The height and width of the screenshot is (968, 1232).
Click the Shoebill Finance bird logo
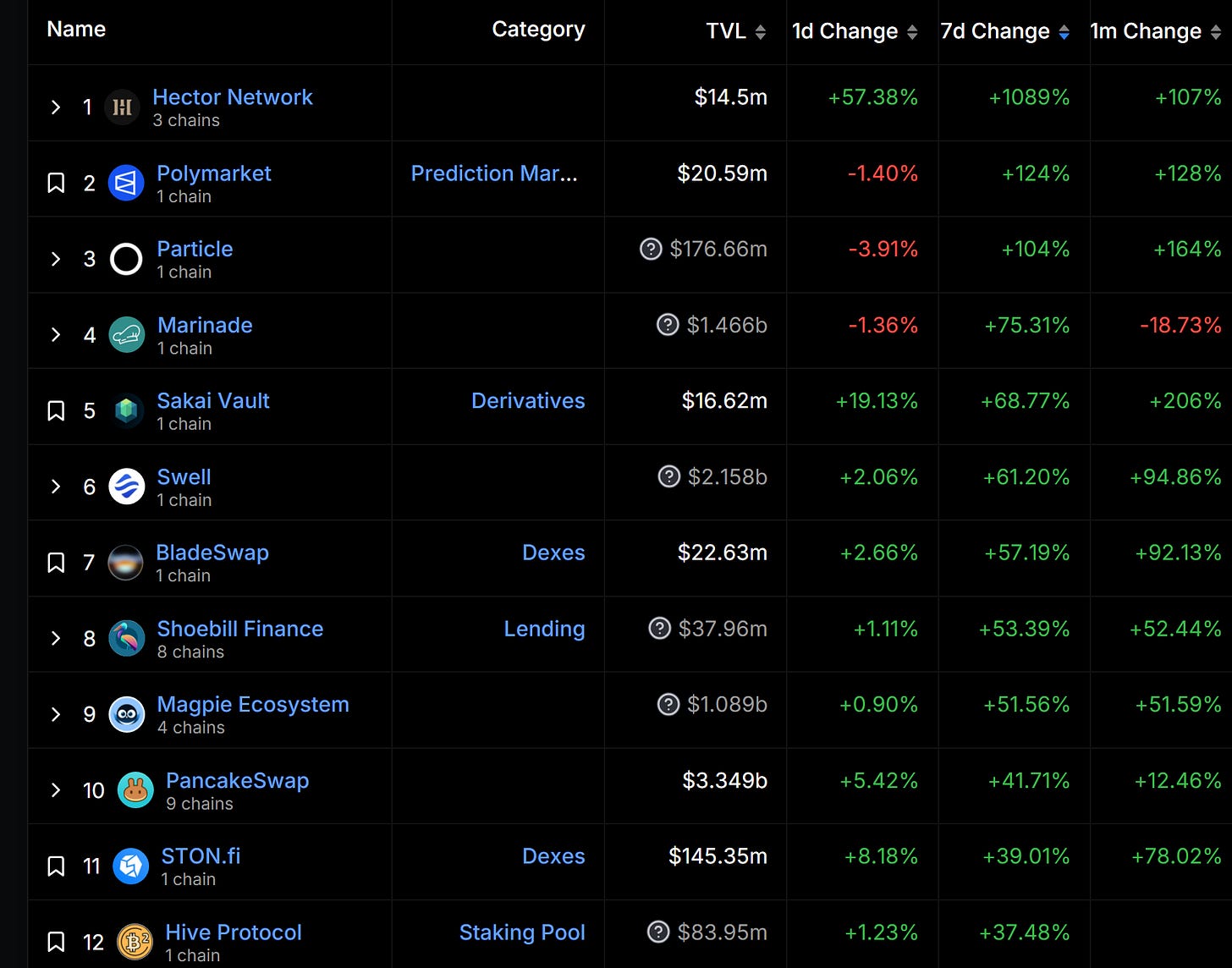127,638
